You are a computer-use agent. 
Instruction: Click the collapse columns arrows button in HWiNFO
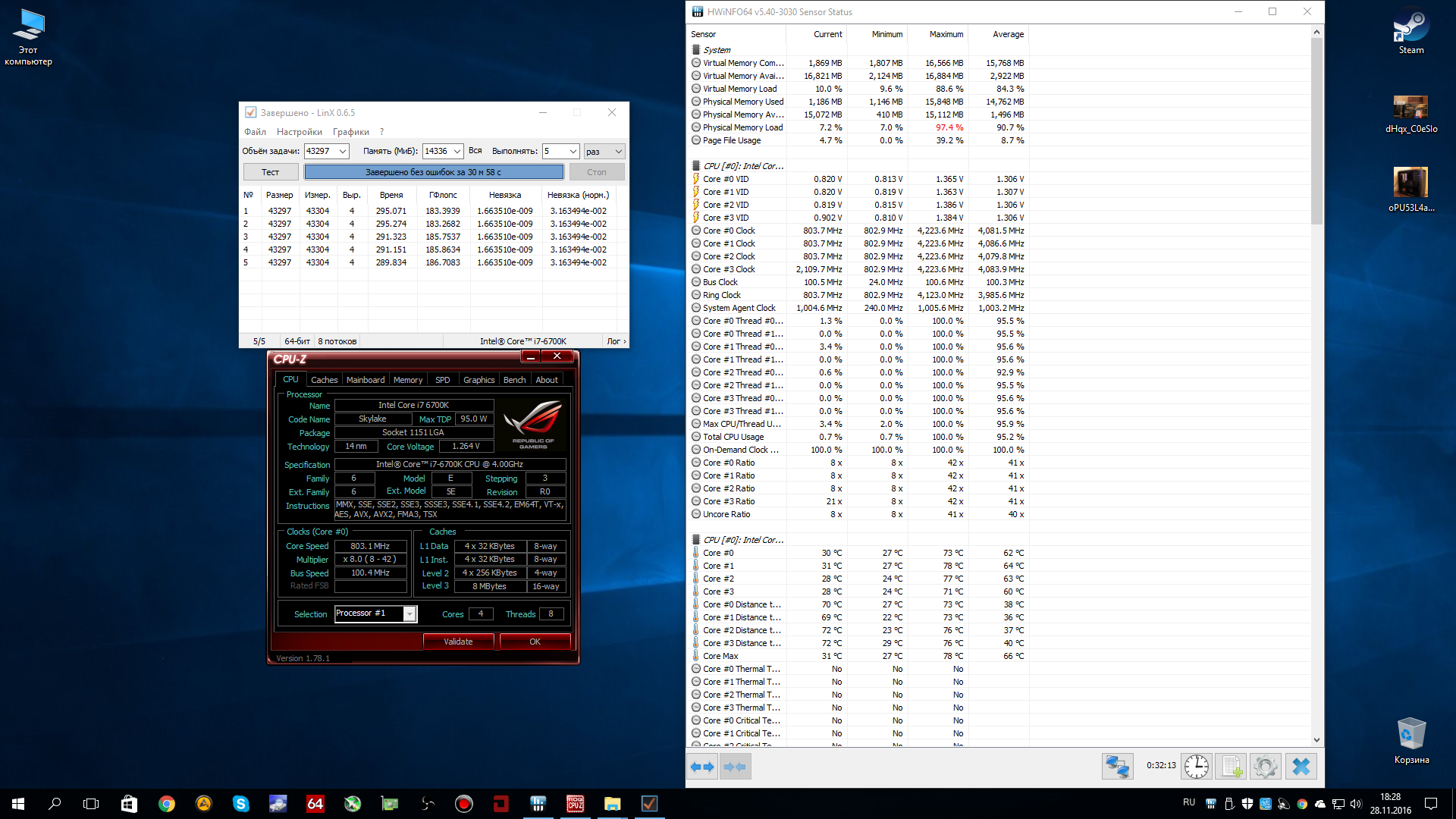tap(735, 767)
